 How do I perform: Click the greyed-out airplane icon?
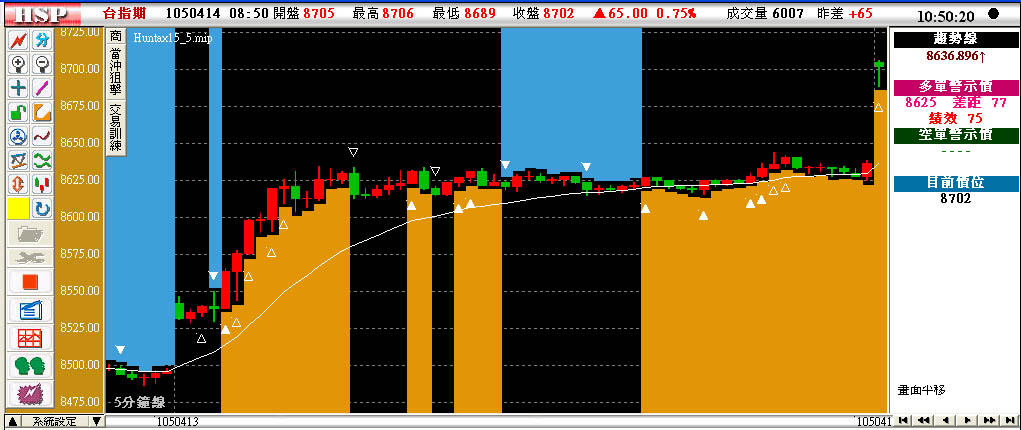click(31, 257)
